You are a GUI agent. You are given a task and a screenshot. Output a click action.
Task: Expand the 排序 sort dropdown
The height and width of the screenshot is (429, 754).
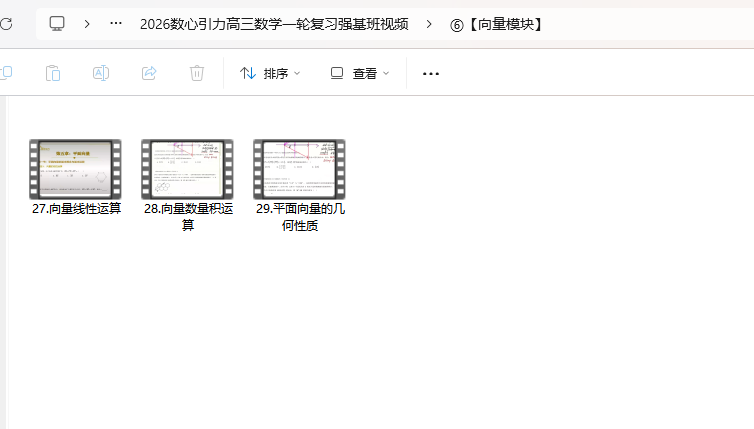click(270, 73)
